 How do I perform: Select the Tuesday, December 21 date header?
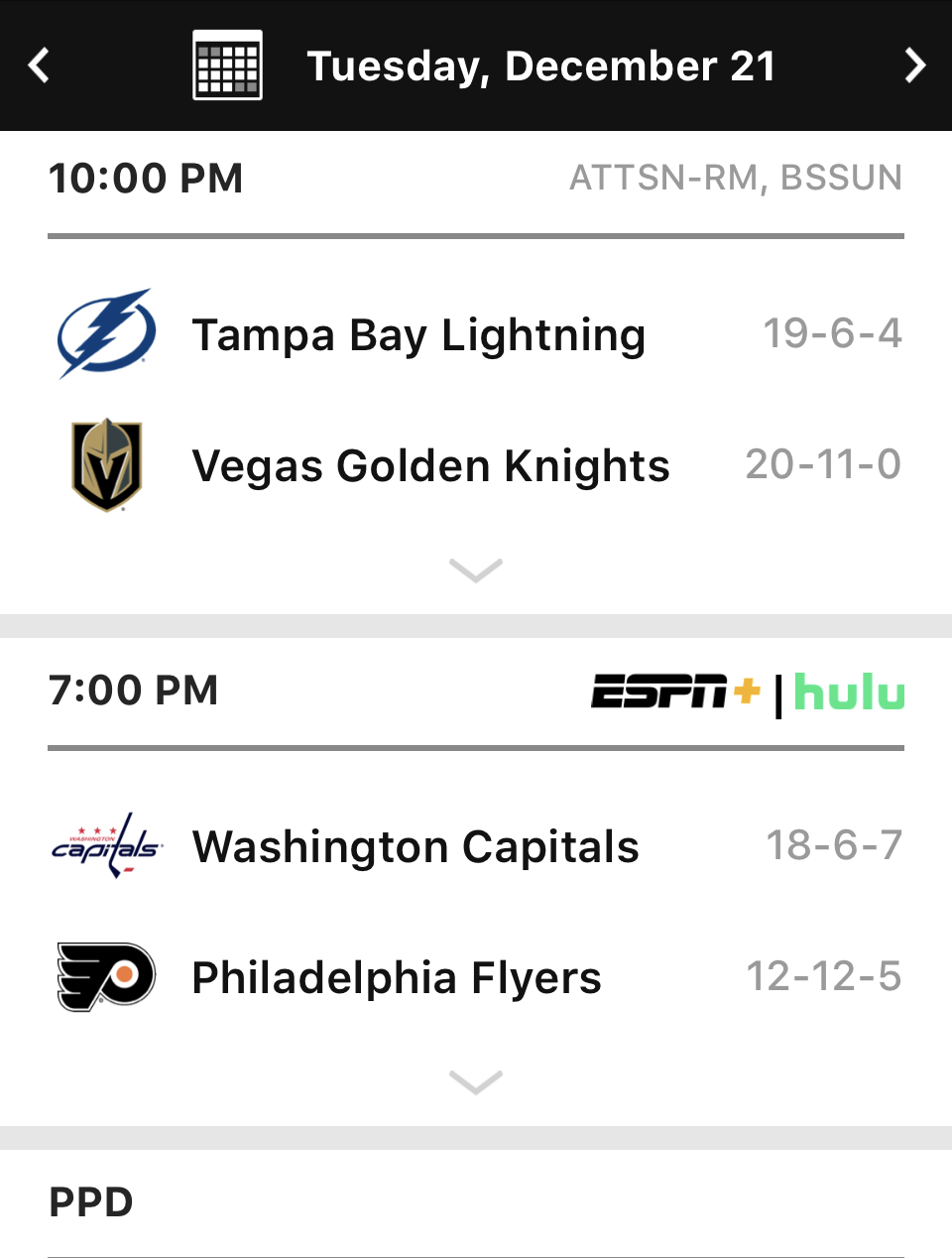pyautogui.click(x=541, y=66)
